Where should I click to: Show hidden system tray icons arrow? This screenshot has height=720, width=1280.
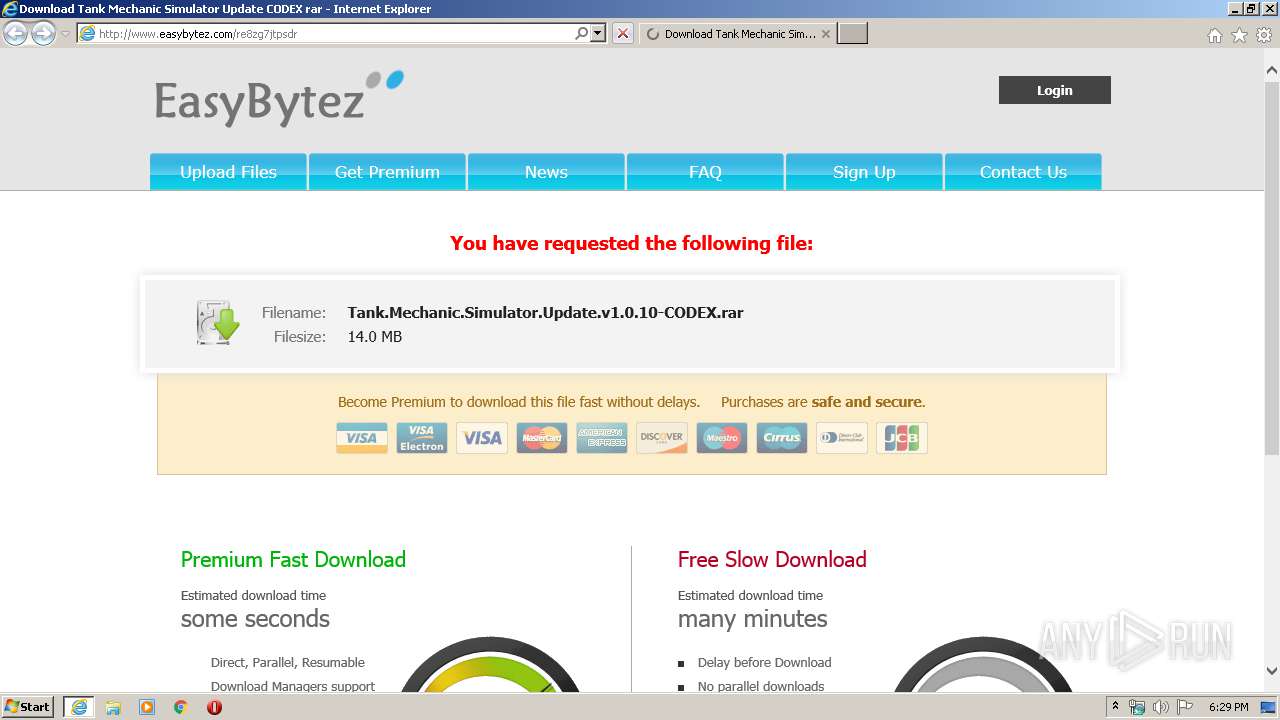tap(1115, 707)
